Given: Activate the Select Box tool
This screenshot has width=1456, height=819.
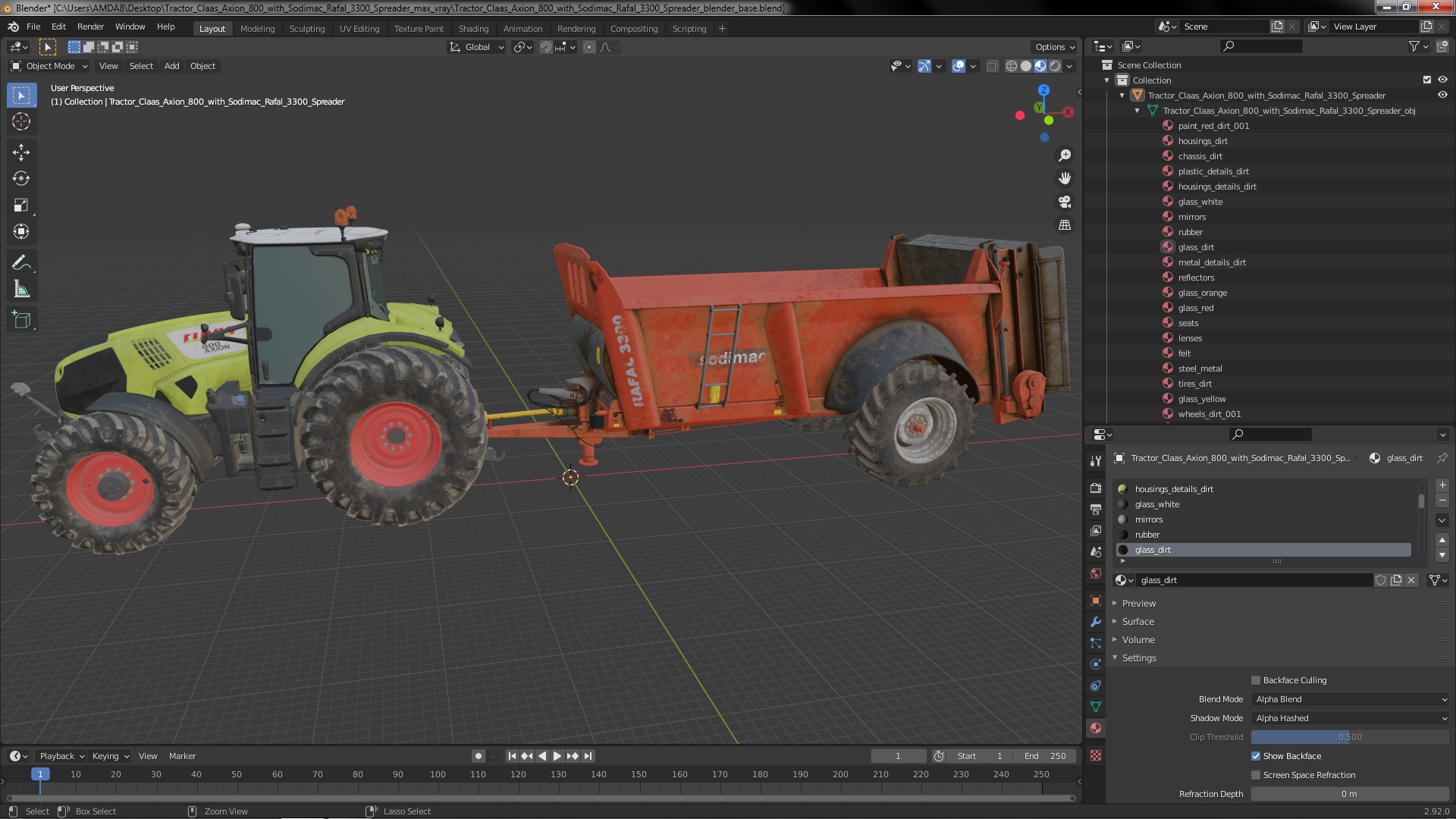Looking at the screenshot, I should tap(21, 96).
